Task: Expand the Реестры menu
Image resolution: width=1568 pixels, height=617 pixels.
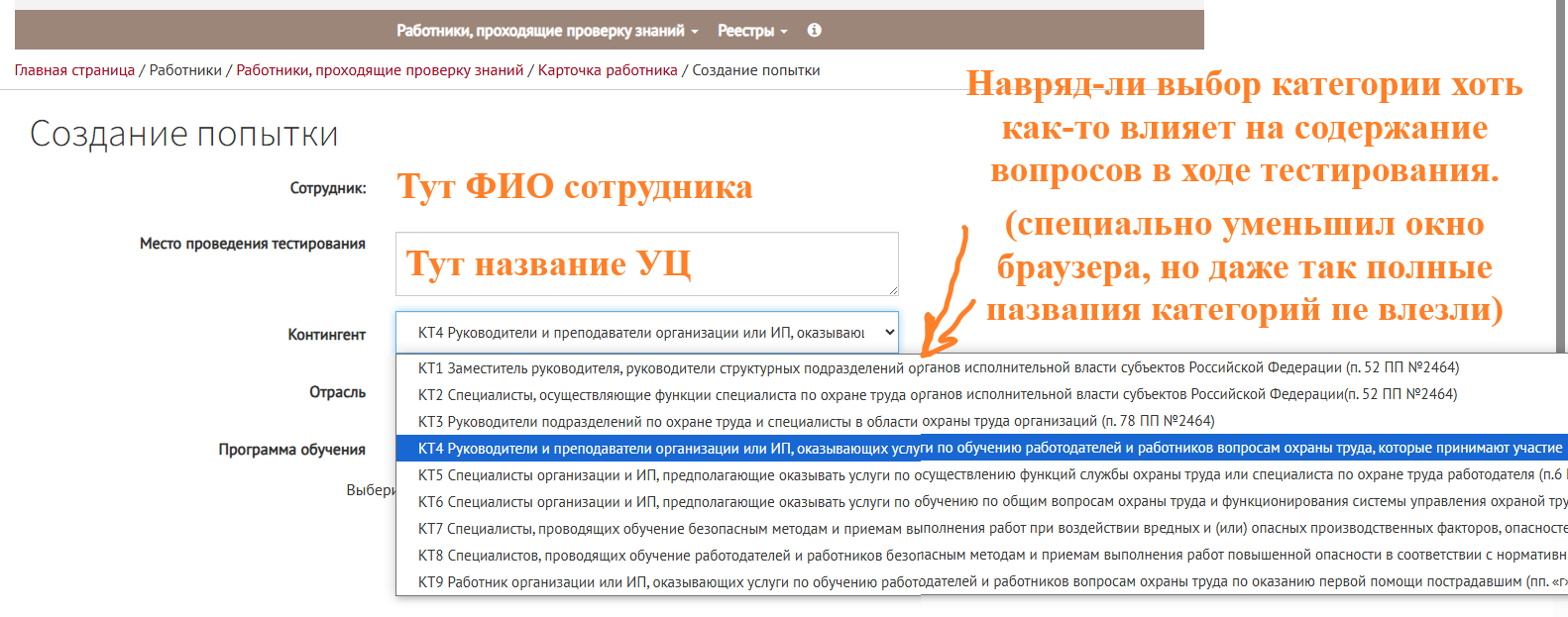Action: [x=752, y=31]
